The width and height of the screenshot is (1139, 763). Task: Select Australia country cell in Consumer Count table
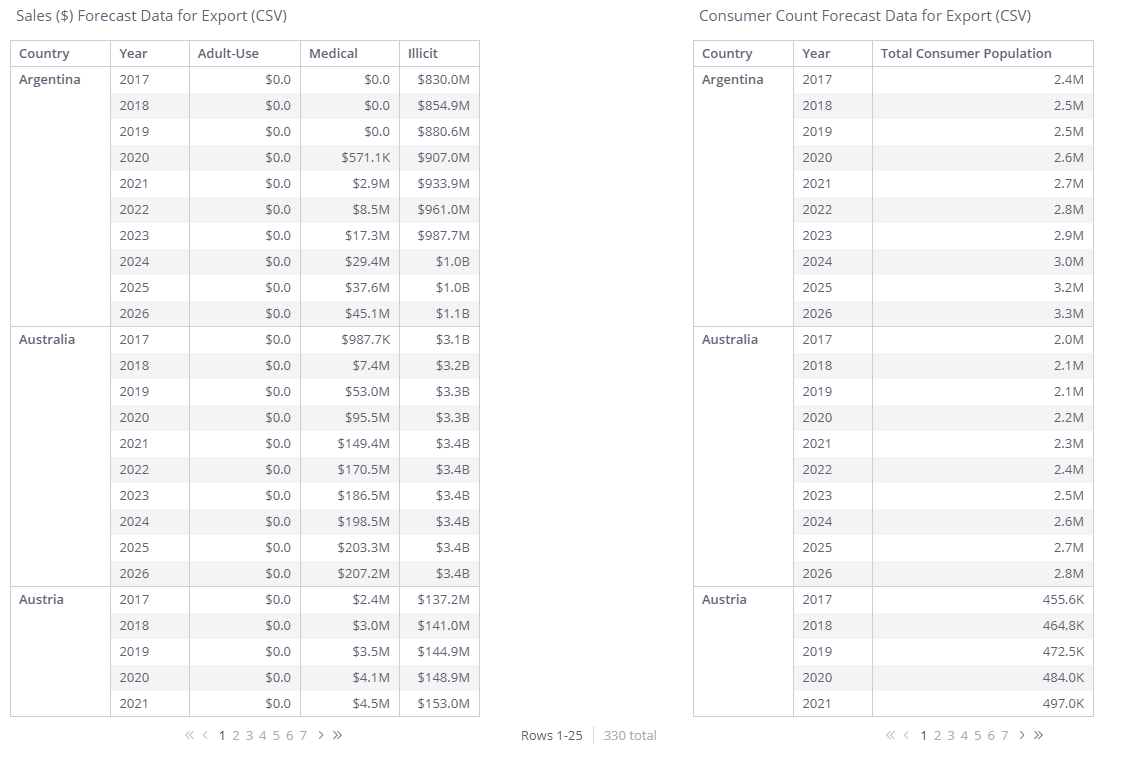(x=730, y=340)
